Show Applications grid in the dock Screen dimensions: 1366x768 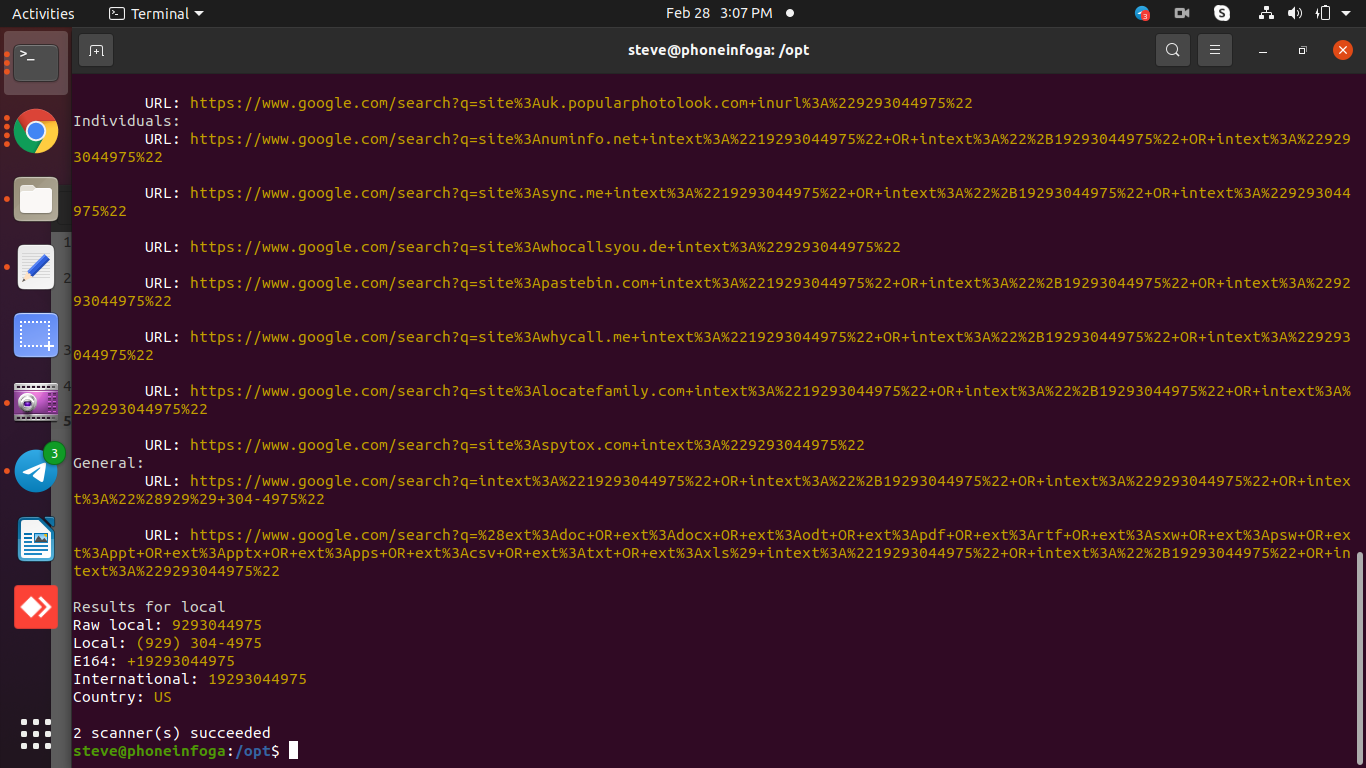[36, 734]
